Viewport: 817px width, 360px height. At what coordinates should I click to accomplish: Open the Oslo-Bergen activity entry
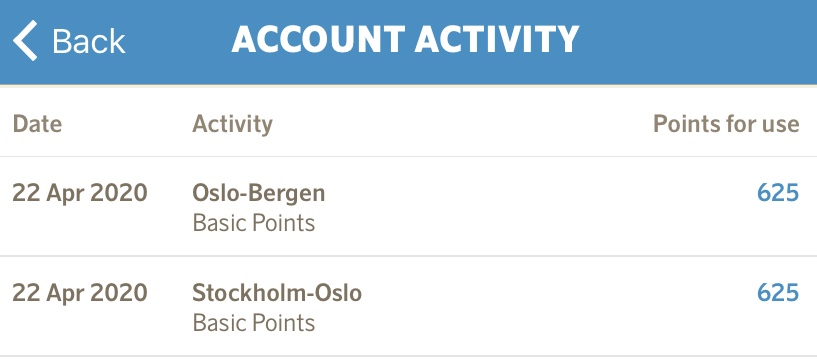(x=408, y=207)
